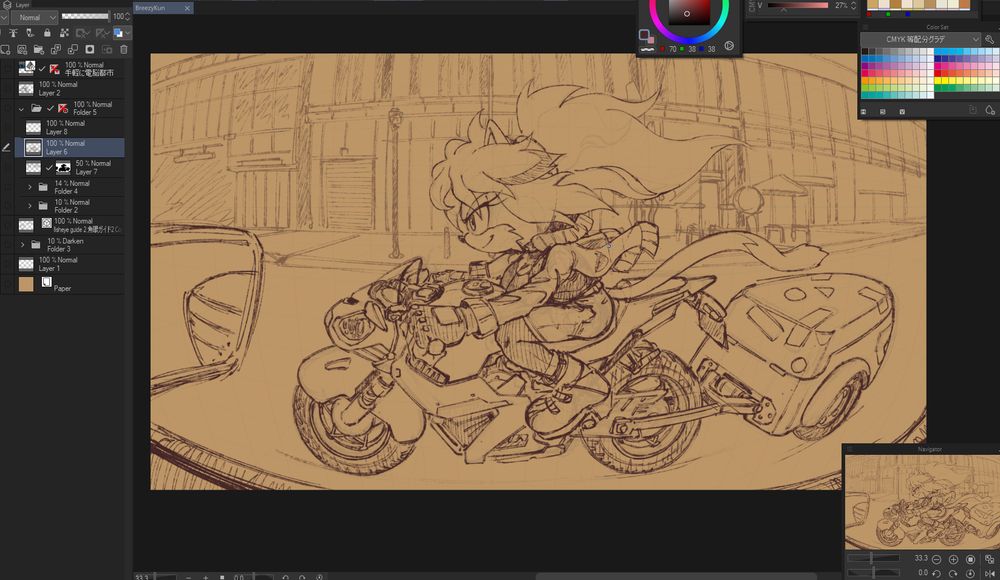The height and width of the screenshot is (580, 1000).
Task: Adjust the Navigator rotation slider
Action: tap(873, 572)
